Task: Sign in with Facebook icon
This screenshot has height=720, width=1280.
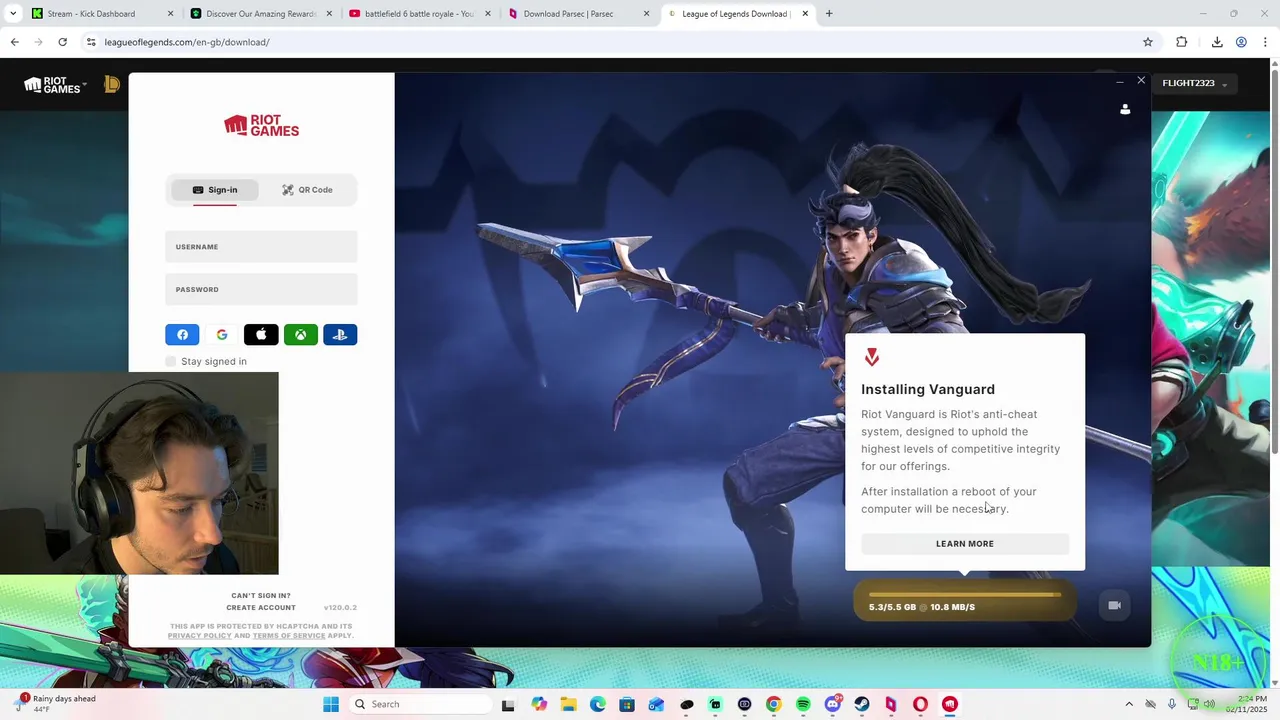Action: (182, 335)
